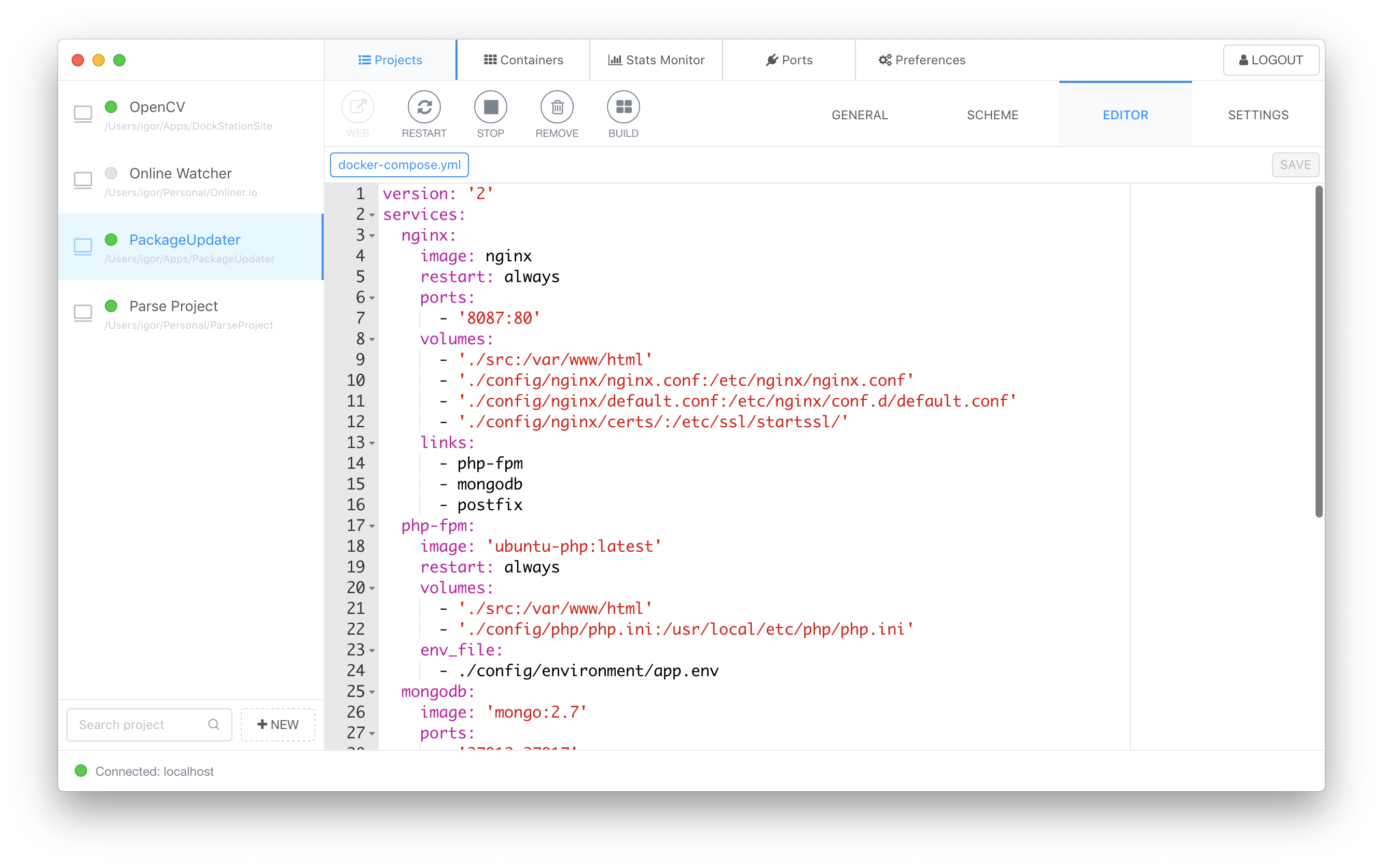Click the Restart project icon
Viewport: 1383px width, 868px height.
[x=424, y=107]
